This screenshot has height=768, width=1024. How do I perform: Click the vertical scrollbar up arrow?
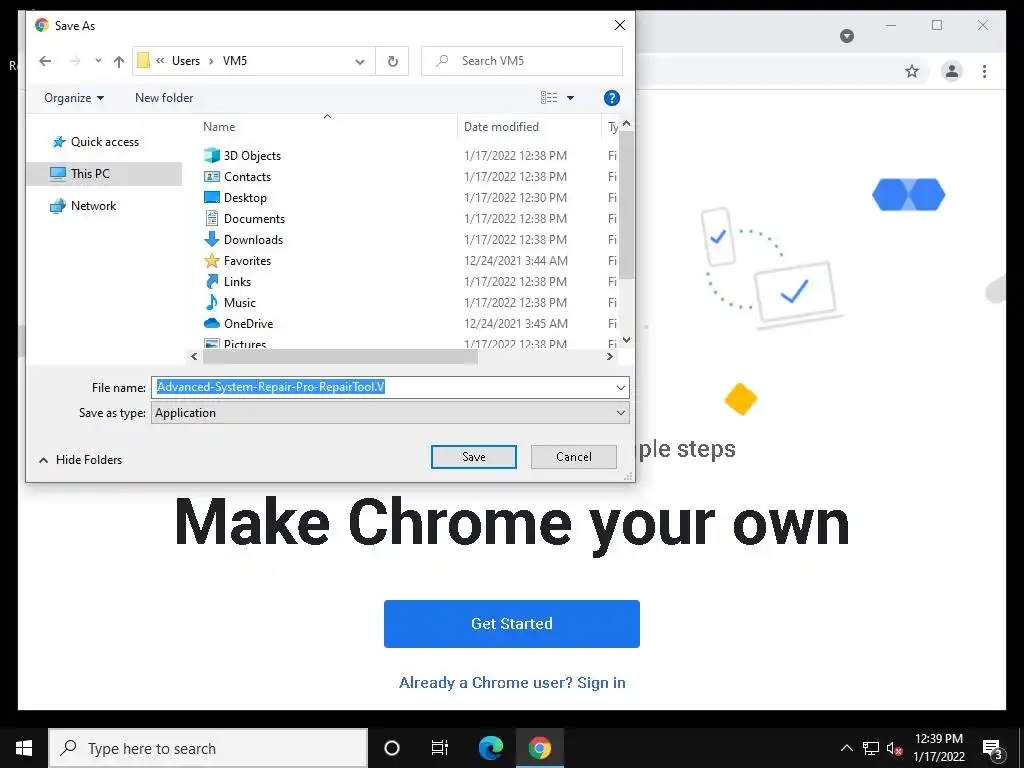(626, 123)
